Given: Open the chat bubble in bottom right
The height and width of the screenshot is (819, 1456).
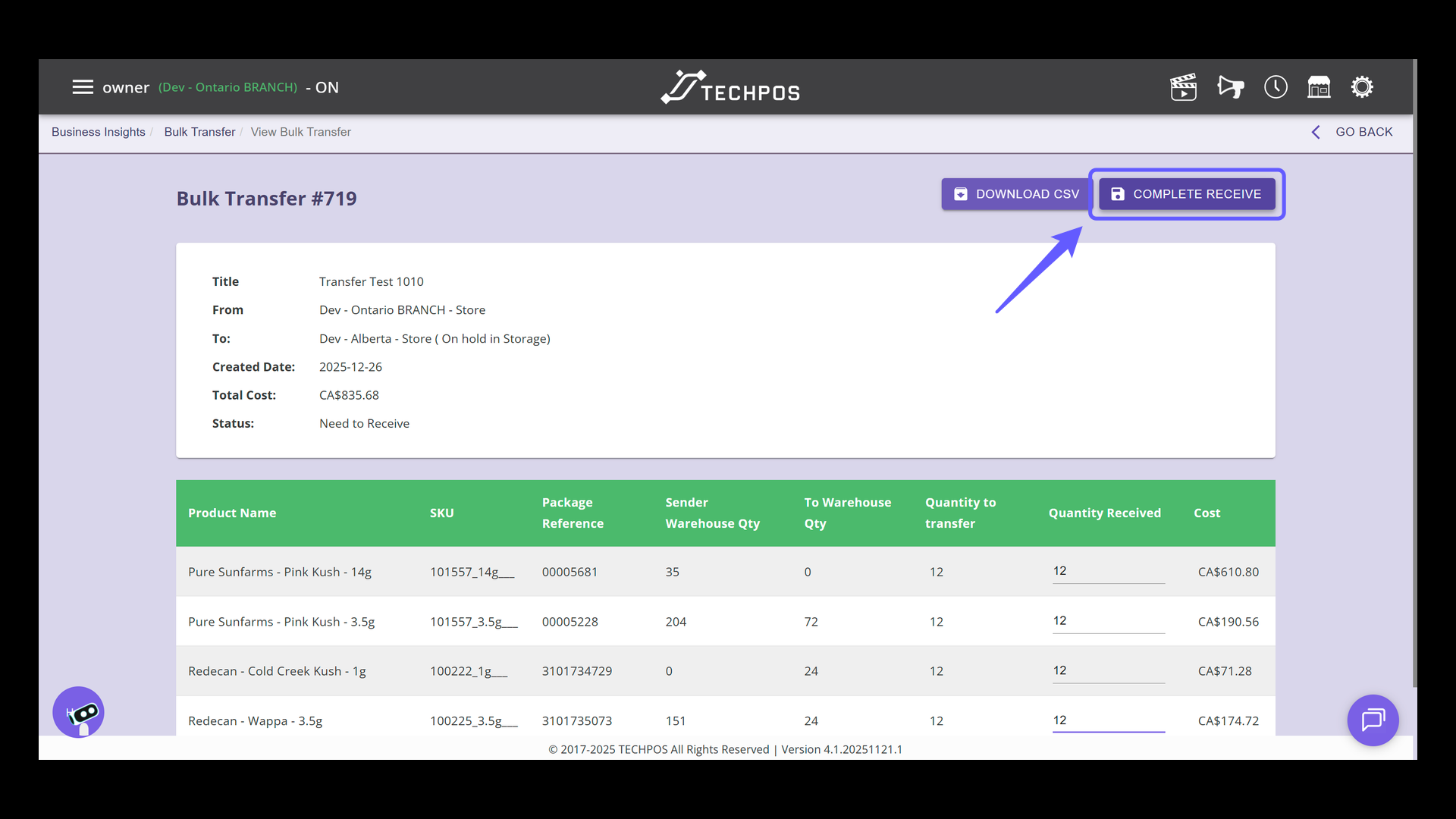Looking at the screenshot, I should (1373, 720).
